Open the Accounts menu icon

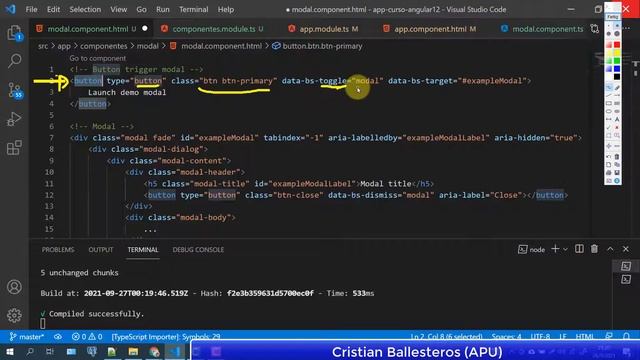click(14, 287)
